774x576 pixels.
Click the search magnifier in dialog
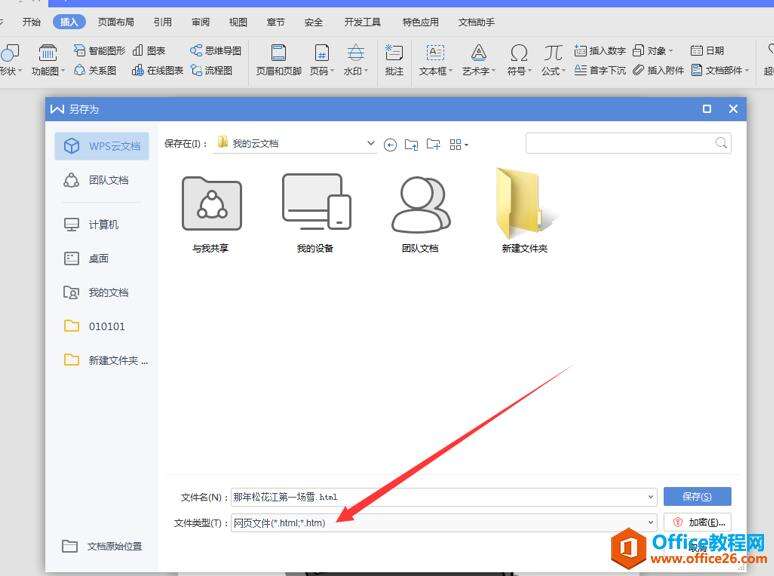click(x=721, y=143)
